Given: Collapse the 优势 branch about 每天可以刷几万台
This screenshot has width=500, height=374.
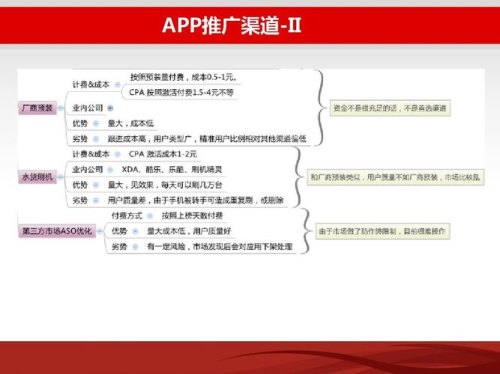Looking at the screenshot, I should [96, 185].
